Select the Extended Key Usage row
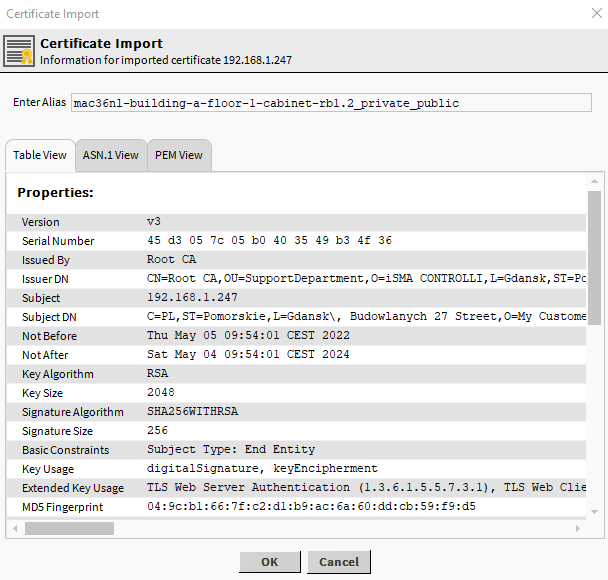 (300, 488)
